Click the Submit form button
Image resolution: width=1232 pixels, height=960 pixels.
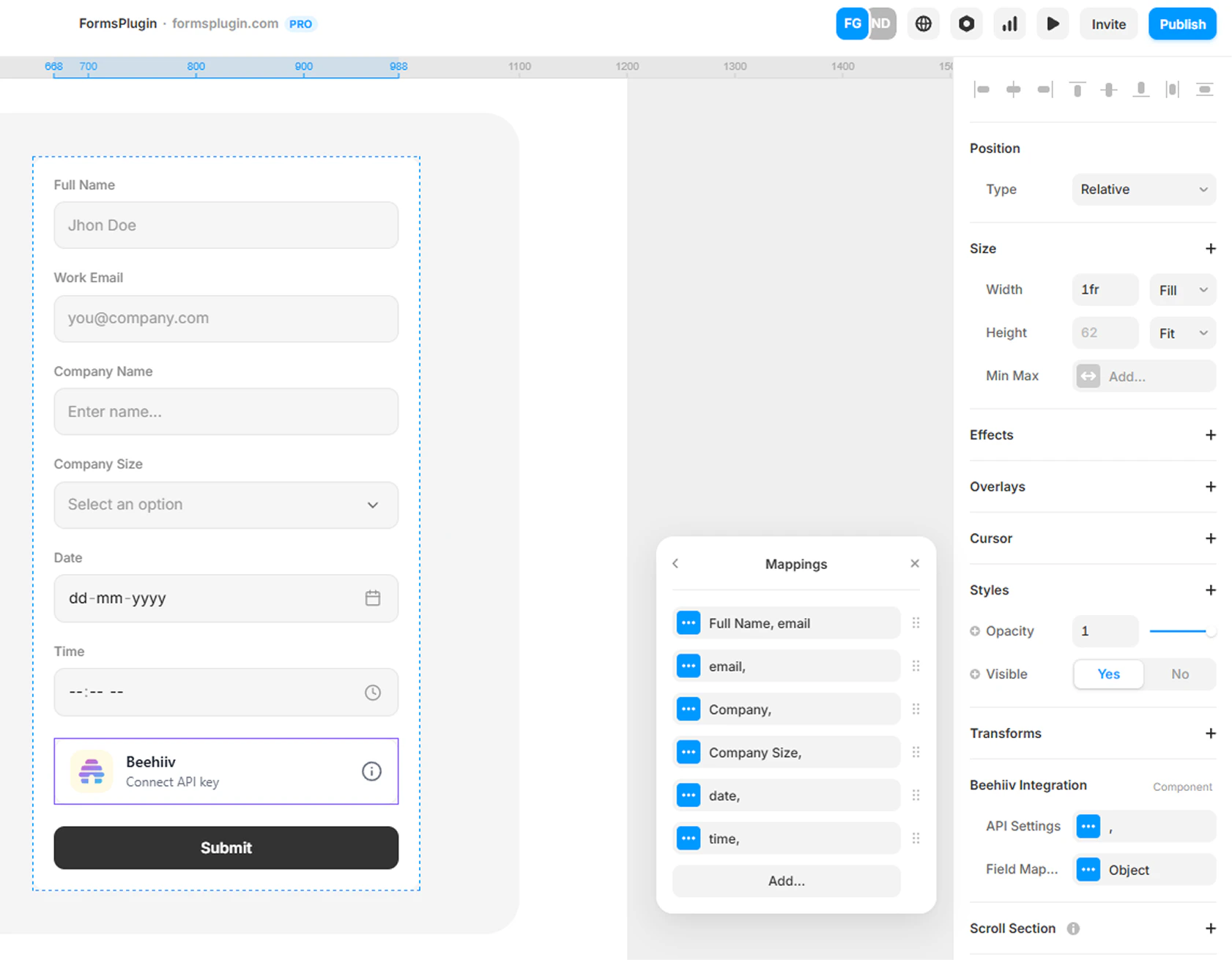(226, 848)
